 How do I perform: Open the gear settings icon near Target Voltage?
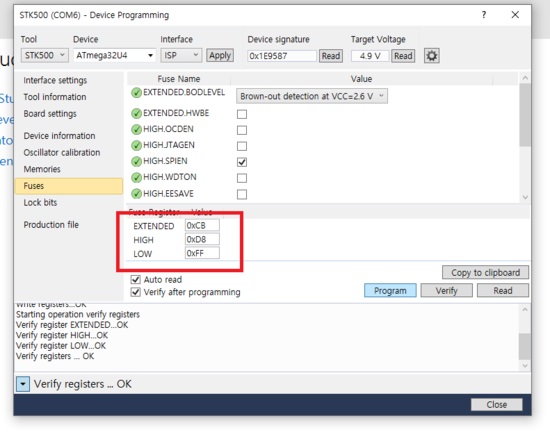pyautogui.click(x=431, y=56)
